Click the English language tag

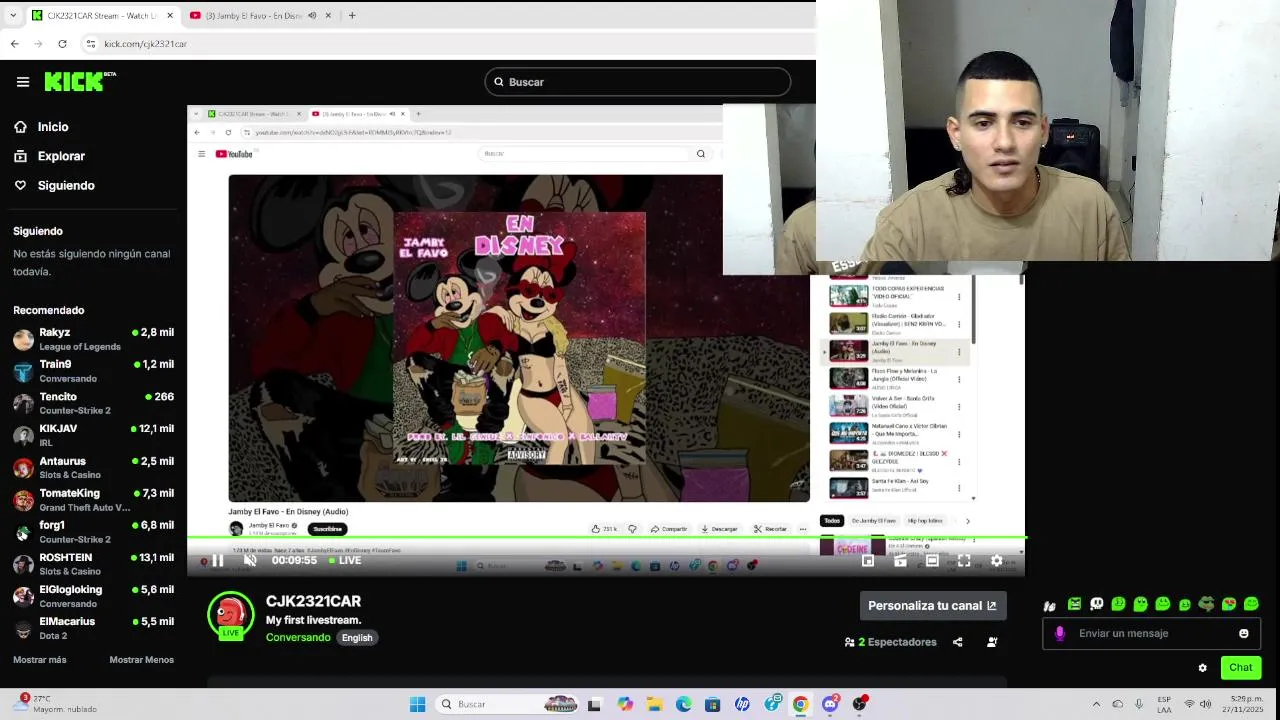click(x=357, y=638)
